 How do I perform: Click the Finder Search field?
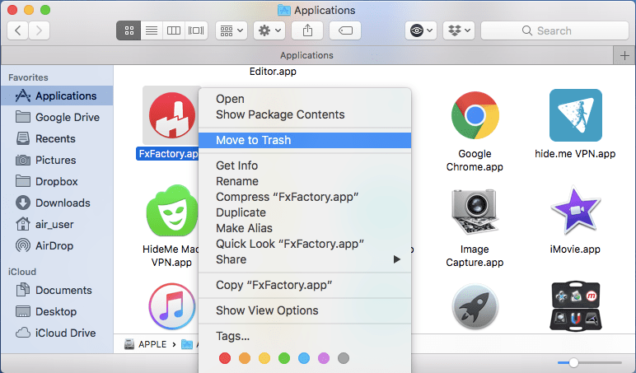coord(554,30)
